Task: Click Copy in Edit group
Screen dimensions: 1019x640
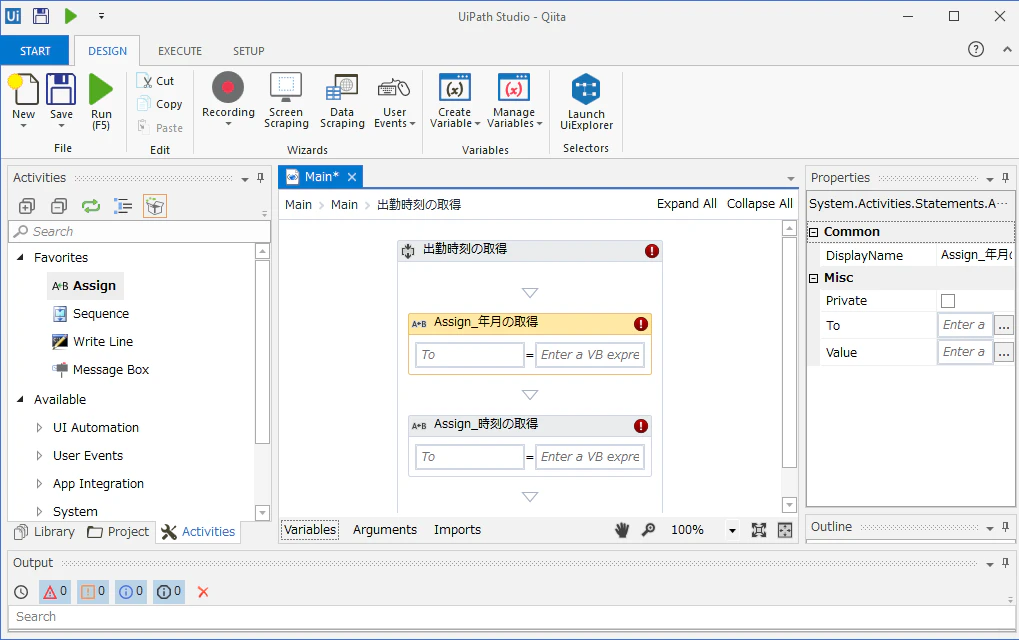Action: 160,104
